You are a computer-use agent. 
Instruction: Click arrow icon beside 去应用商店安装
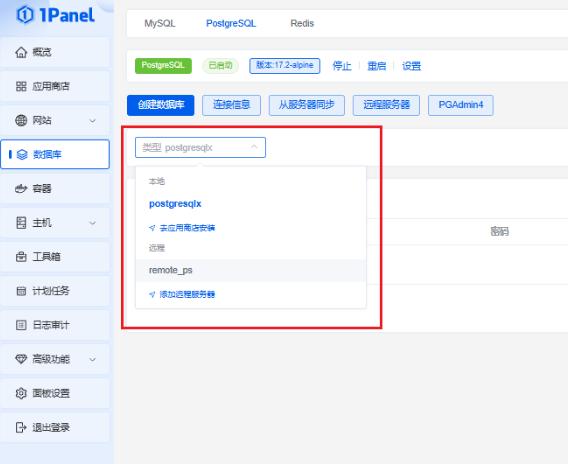click(x=152, y=228)
